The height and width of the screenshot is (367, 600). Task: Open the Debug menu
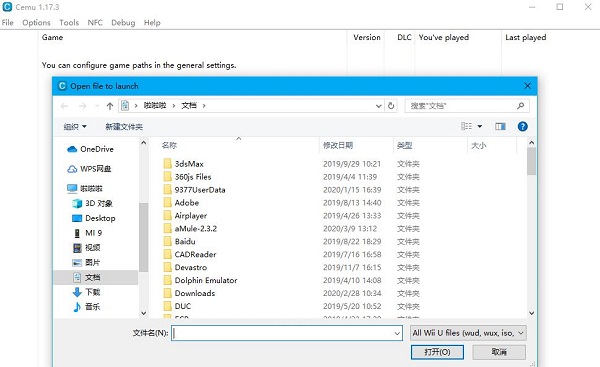tap(123, 23)
